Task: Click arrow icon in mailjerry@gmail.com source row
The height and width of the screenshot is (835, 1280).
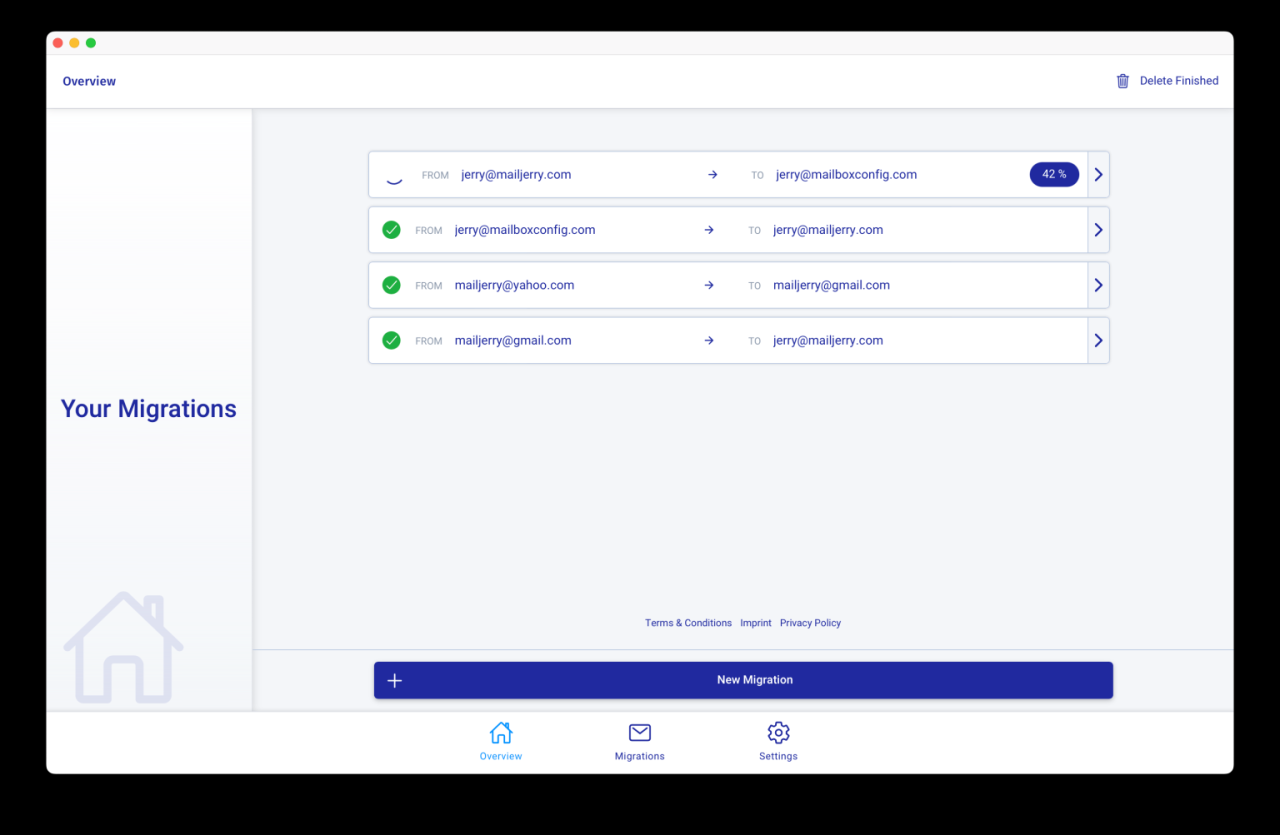Action: 709,340
